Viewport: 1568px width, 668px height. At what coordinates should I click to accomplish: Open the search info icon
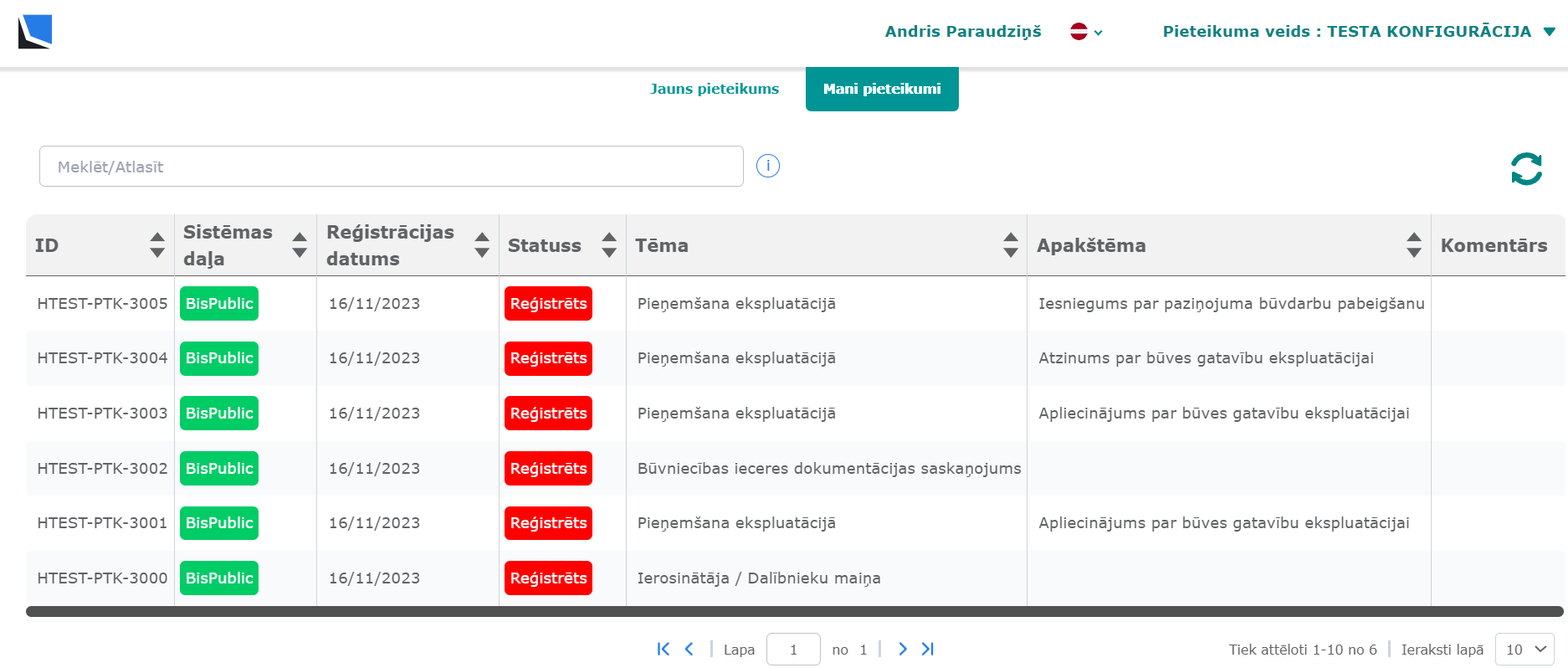[768, 166]
